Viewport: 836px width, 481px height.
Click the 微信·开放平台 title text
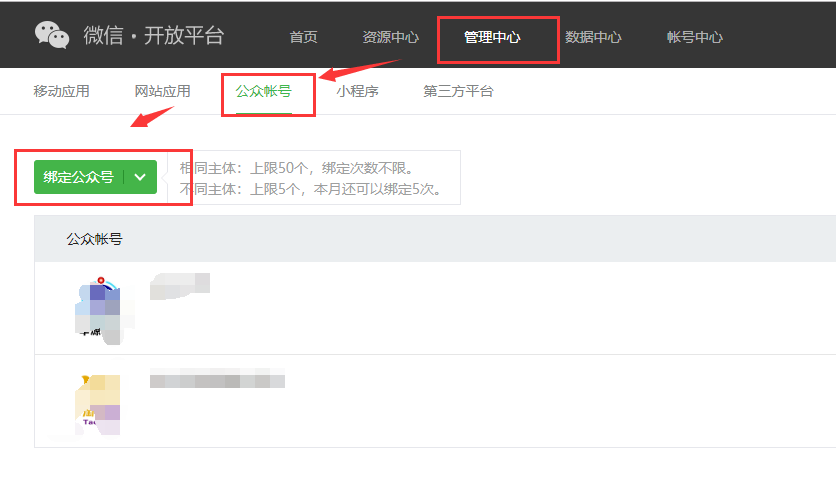[154, 35]
